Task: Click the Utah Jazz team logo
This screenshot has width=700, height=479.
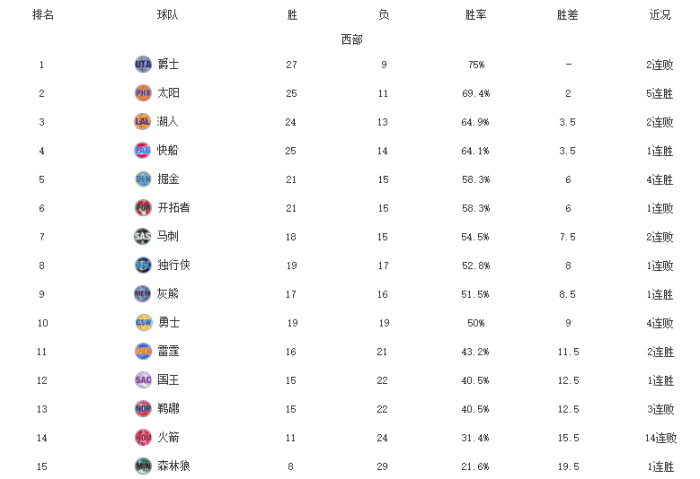Action: (x=143, y=64)
